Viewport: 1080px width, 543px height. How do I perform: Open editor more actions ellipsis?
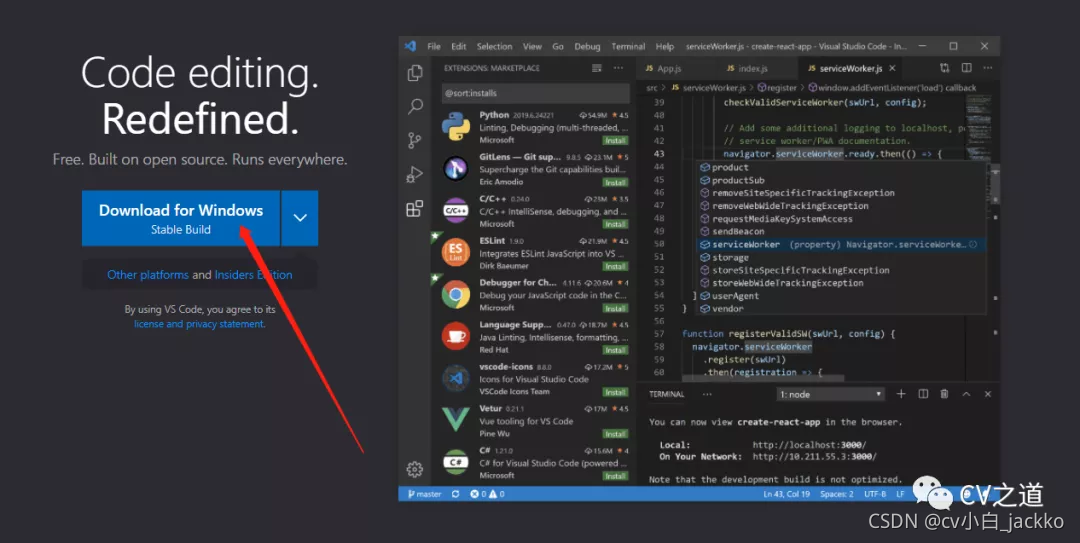(x=988, y=68)
